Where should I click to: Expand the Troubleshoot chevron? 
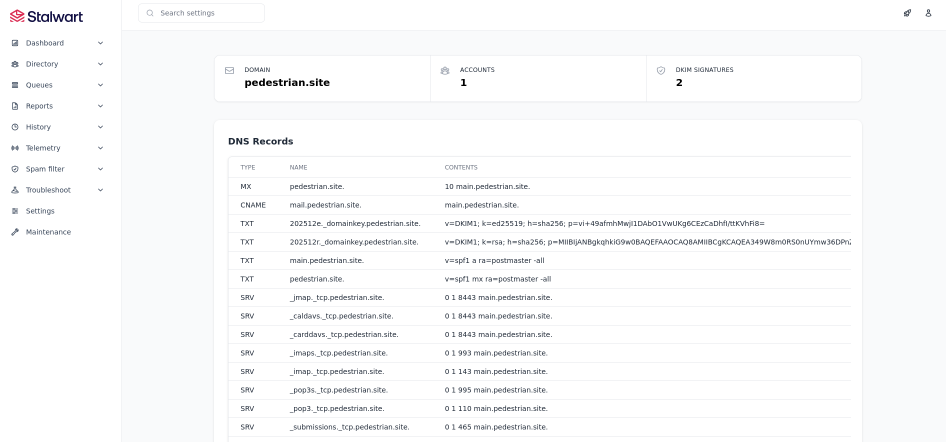[x=100, y=190]
